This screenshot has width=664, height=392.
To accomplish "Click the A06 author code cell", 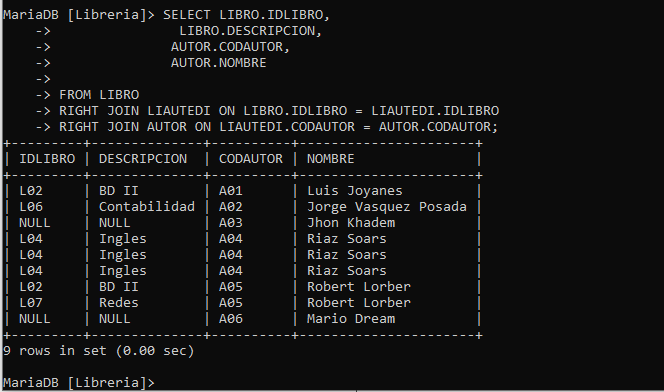I will [230, 319].
